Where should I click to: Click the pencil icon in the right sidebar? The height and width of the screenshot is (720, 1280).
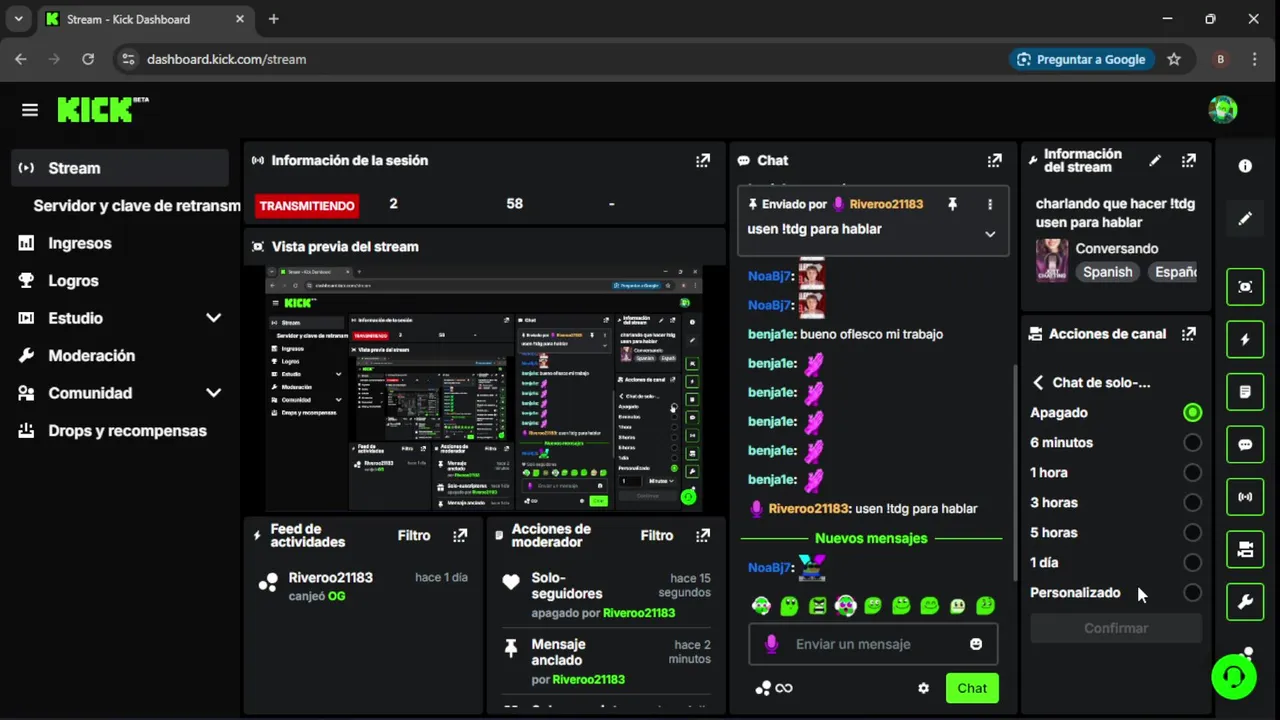(1245, 218)
